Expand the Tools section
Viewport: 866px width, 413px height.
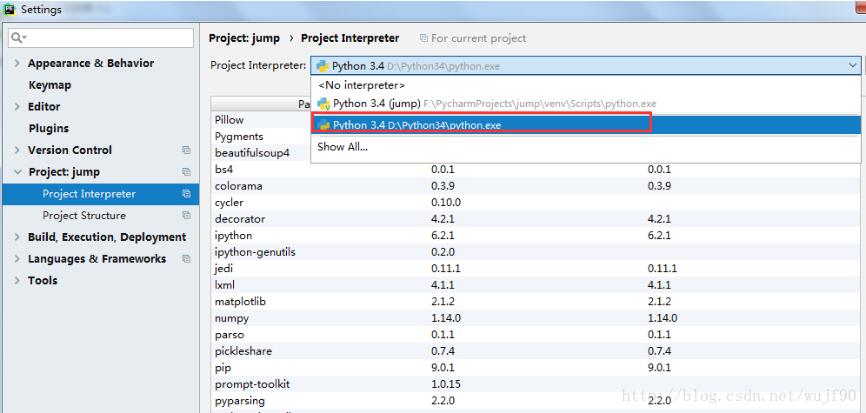coord(17,280)
